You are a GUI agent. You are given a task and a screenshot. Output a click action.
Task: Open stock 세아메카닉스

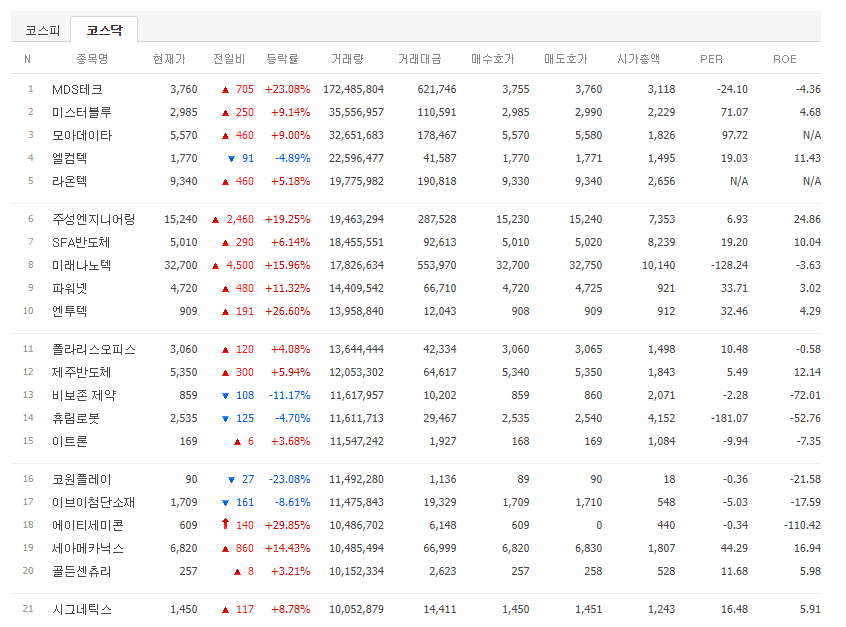coord(88,548)
